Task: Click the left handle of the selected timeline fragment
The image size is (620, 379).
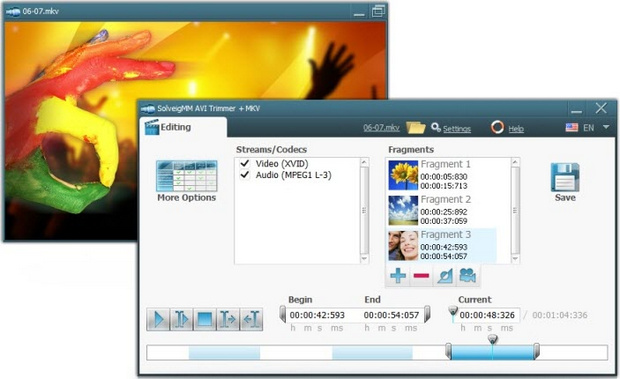Action: [448, 351]
